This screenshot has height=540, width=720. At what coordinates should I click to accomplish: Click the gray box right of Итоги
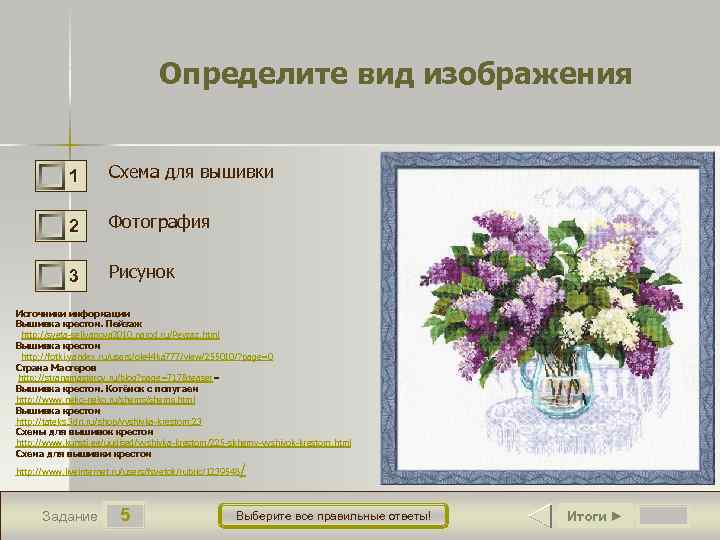[x=663, y=516]
